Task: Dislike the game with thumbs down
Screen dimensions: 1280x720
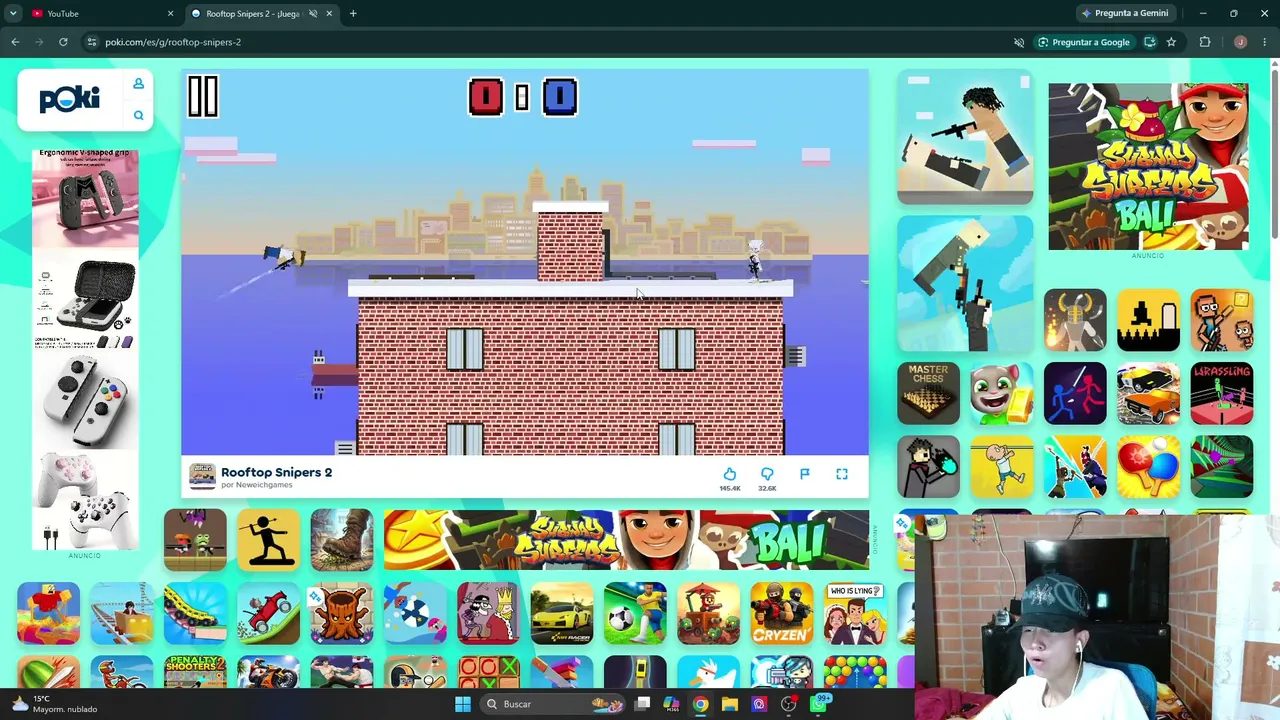Action: click(x=767, y=474)
